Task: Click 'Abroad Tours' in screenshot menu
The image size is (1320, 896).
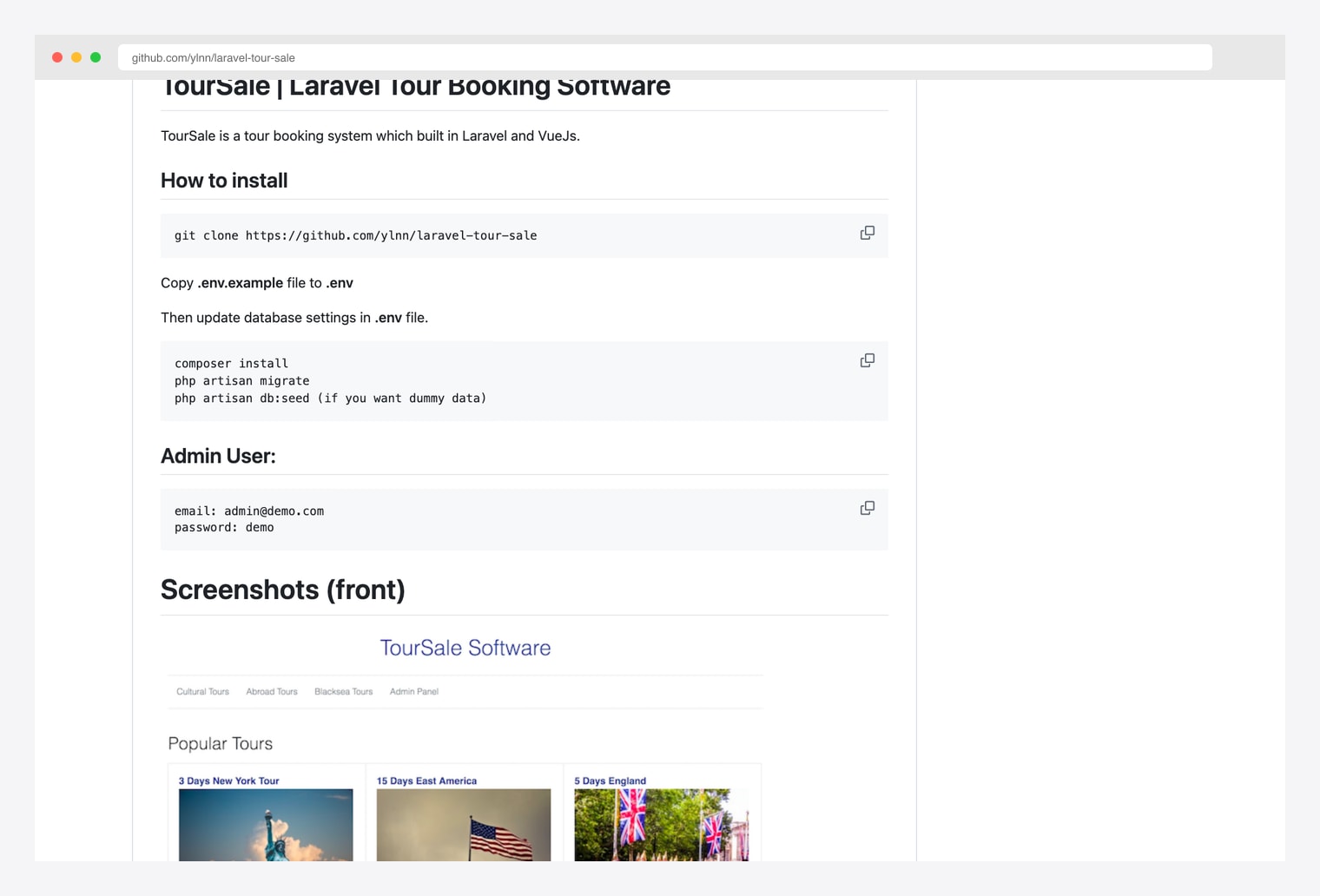Action: 272,692
